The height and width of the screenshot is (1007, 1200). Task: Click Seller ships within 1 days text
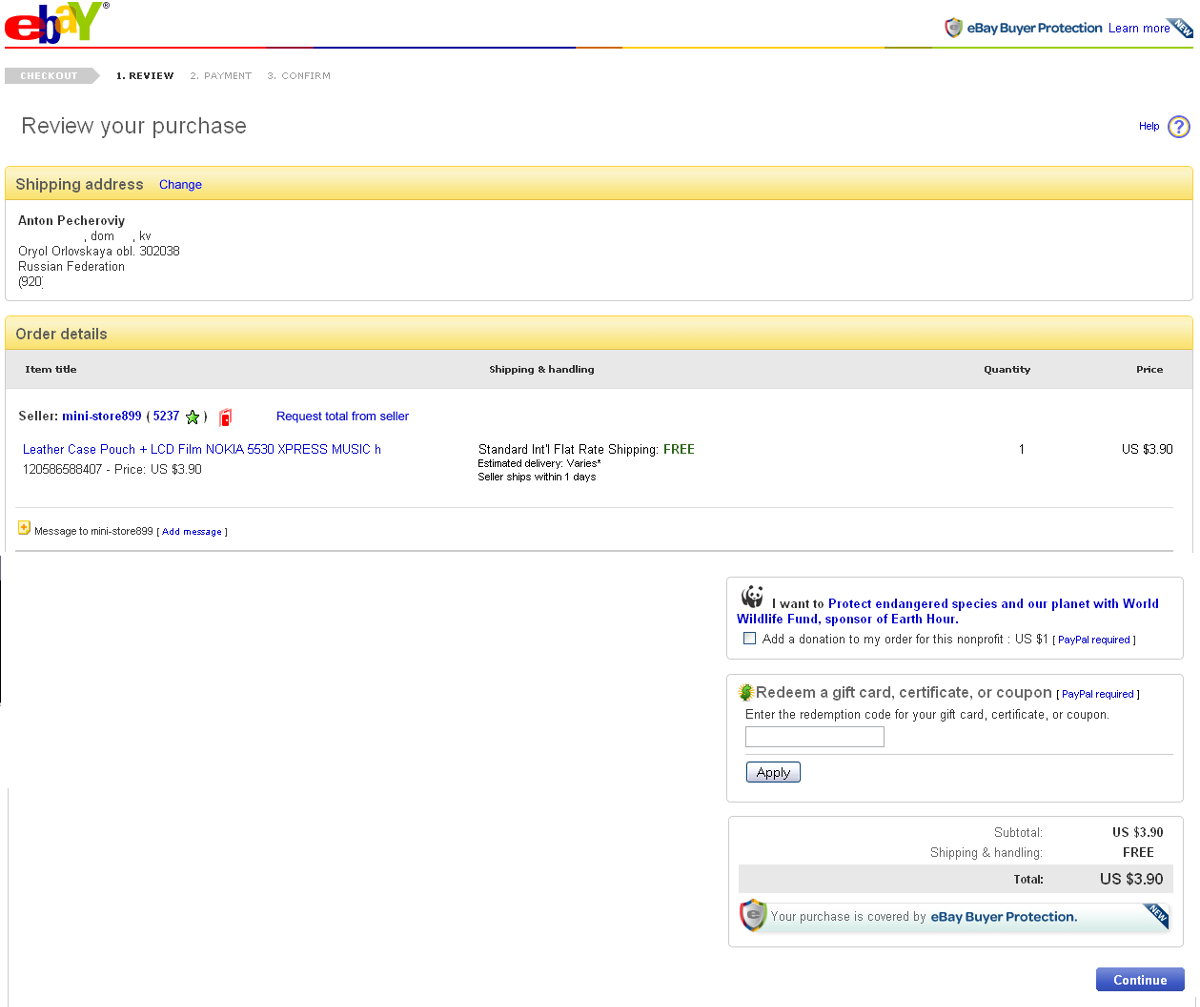(537, 477)
